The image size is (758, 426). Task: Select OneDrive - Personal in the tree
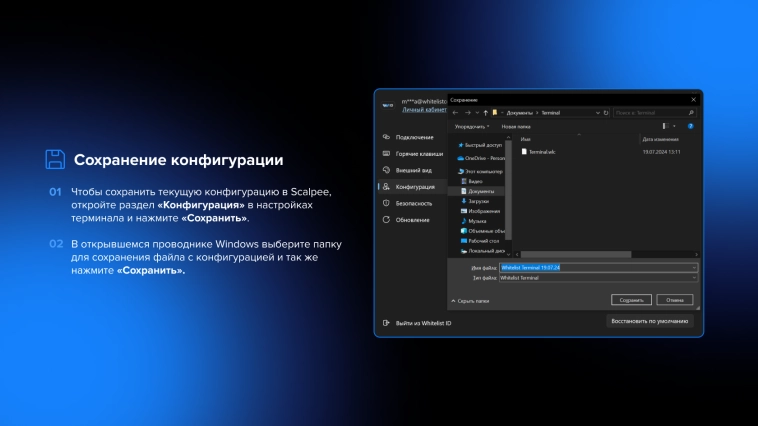pyautogui.click(x=481, y=158)
